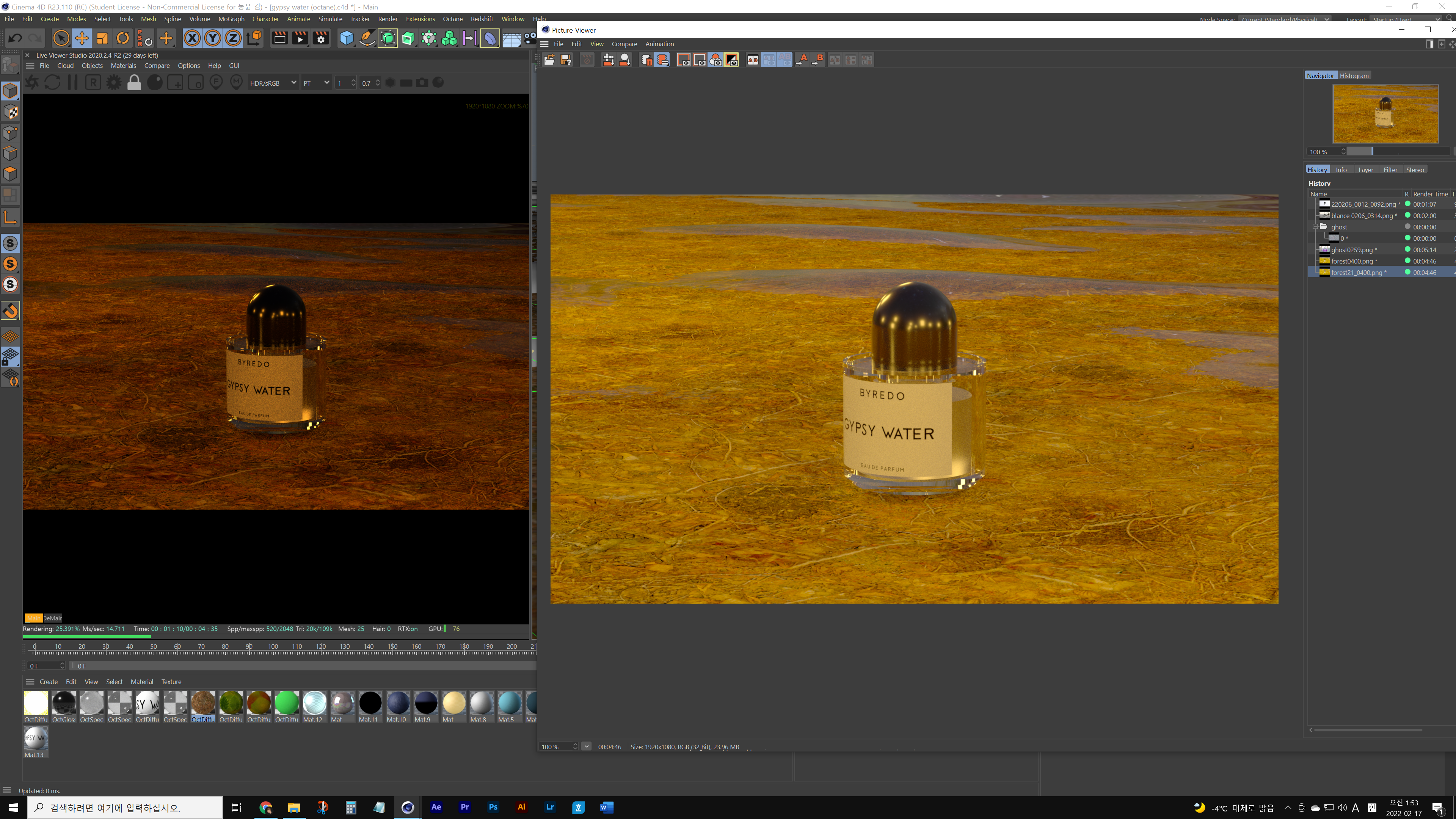Screen dimensions: 1456x819
Task: Click Render View clapperboard icon
Action: pyautogui.click(x=279, y=38)
